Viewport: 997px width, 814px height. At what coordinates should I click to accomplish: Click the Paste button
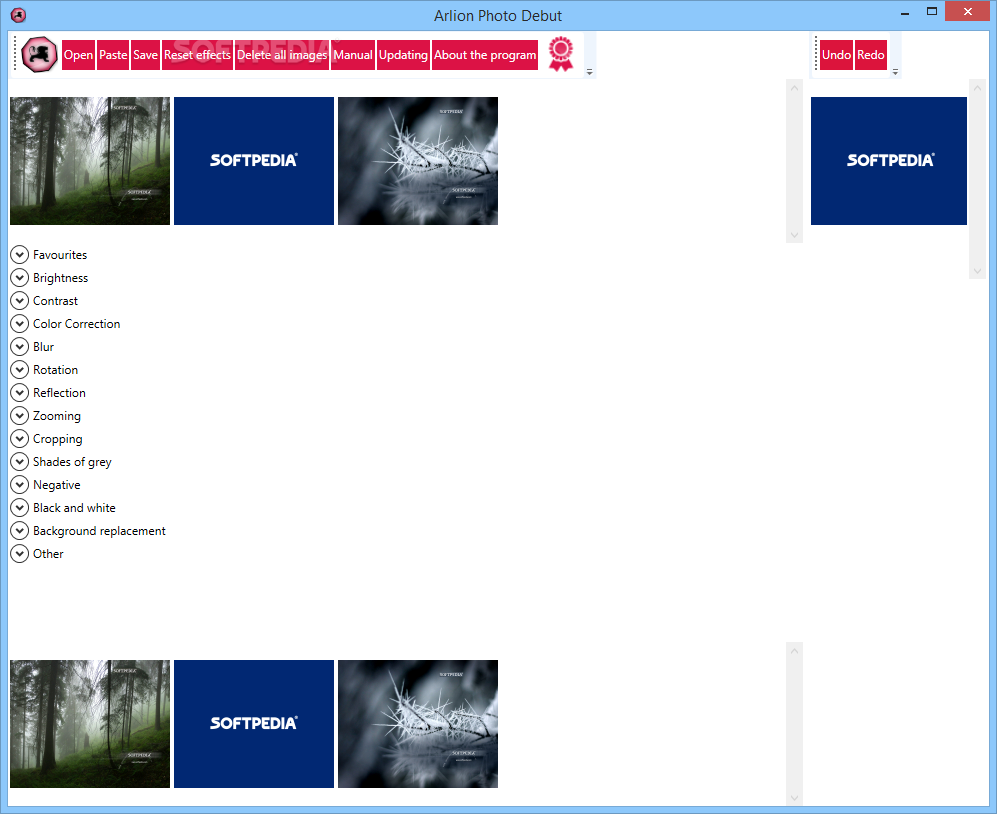tap(113, 55)
